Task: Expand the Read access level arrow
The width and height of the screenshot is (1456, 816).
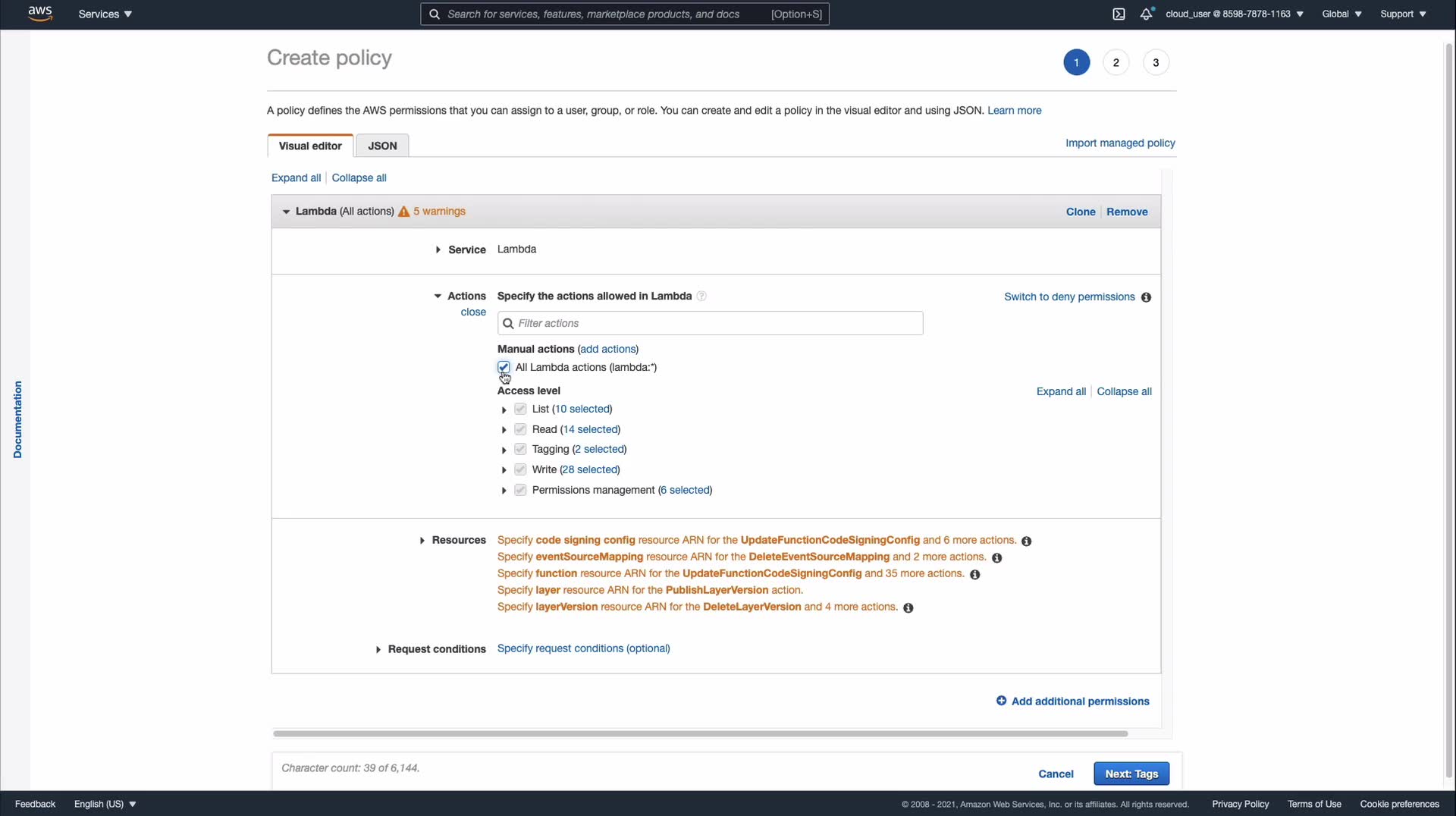Action: coord(504,430)
